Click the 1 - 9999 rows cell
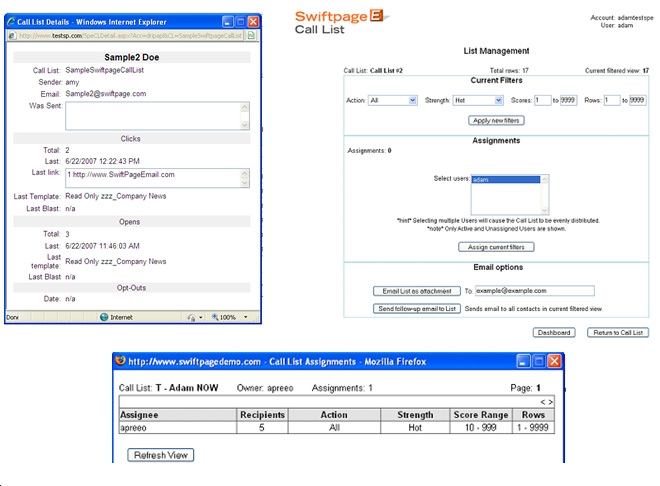 [533, 428]
